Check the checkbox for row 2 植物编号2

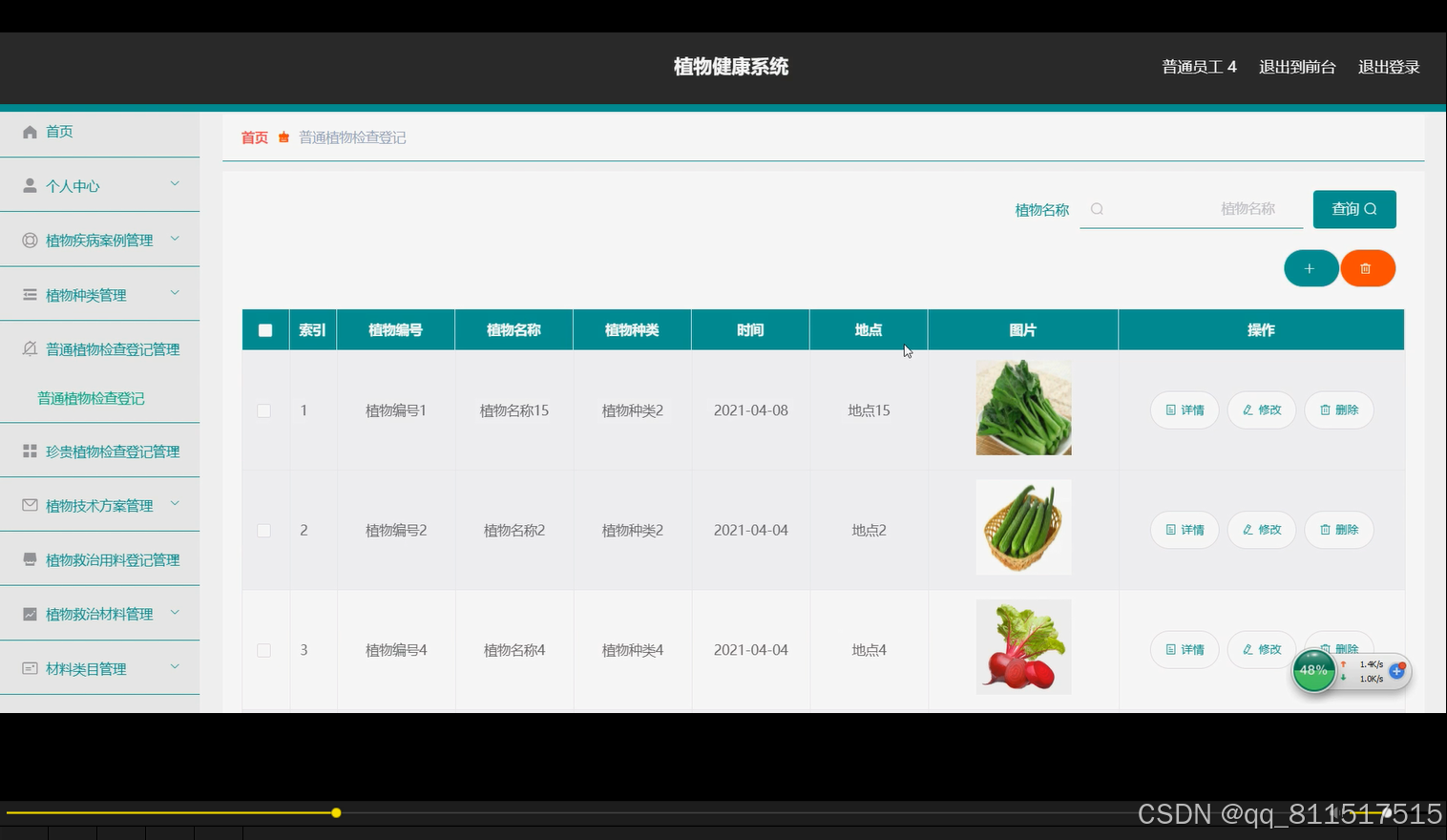click(264, 530)
